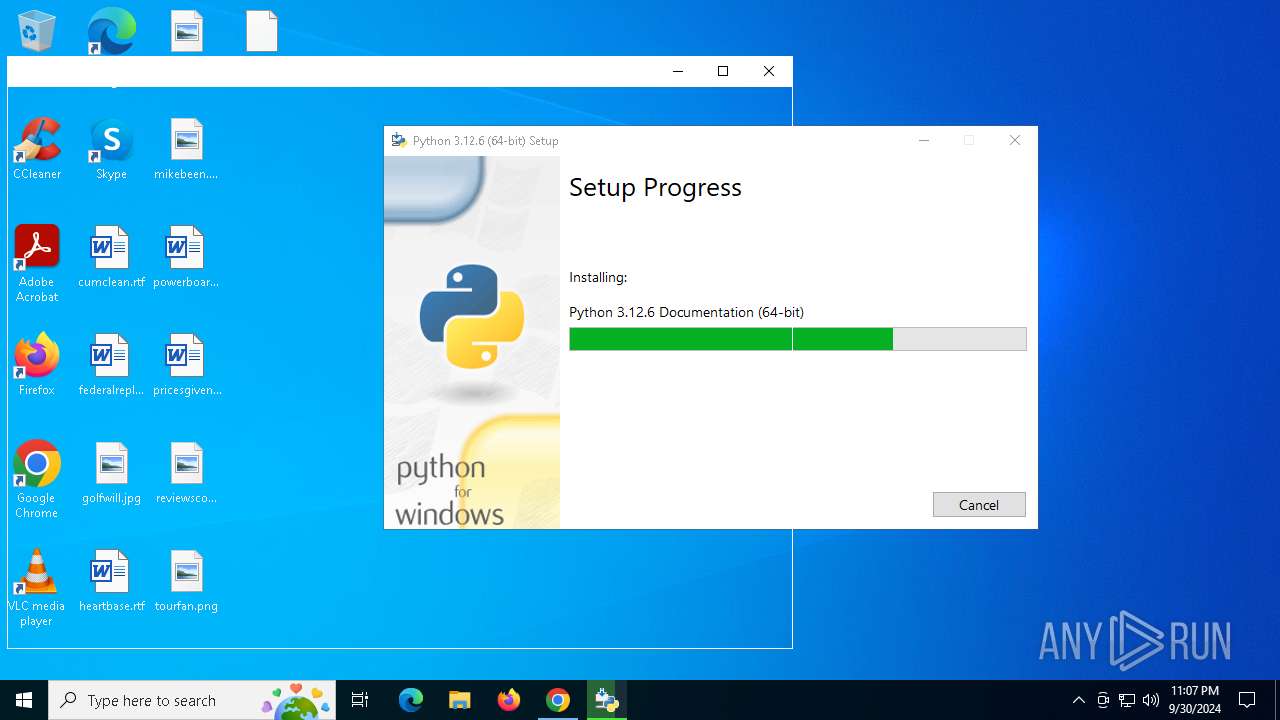This screenshot has width=1280, height=720.
Task: Select the heartbase.rtf document icon
Action: [111, 581]
